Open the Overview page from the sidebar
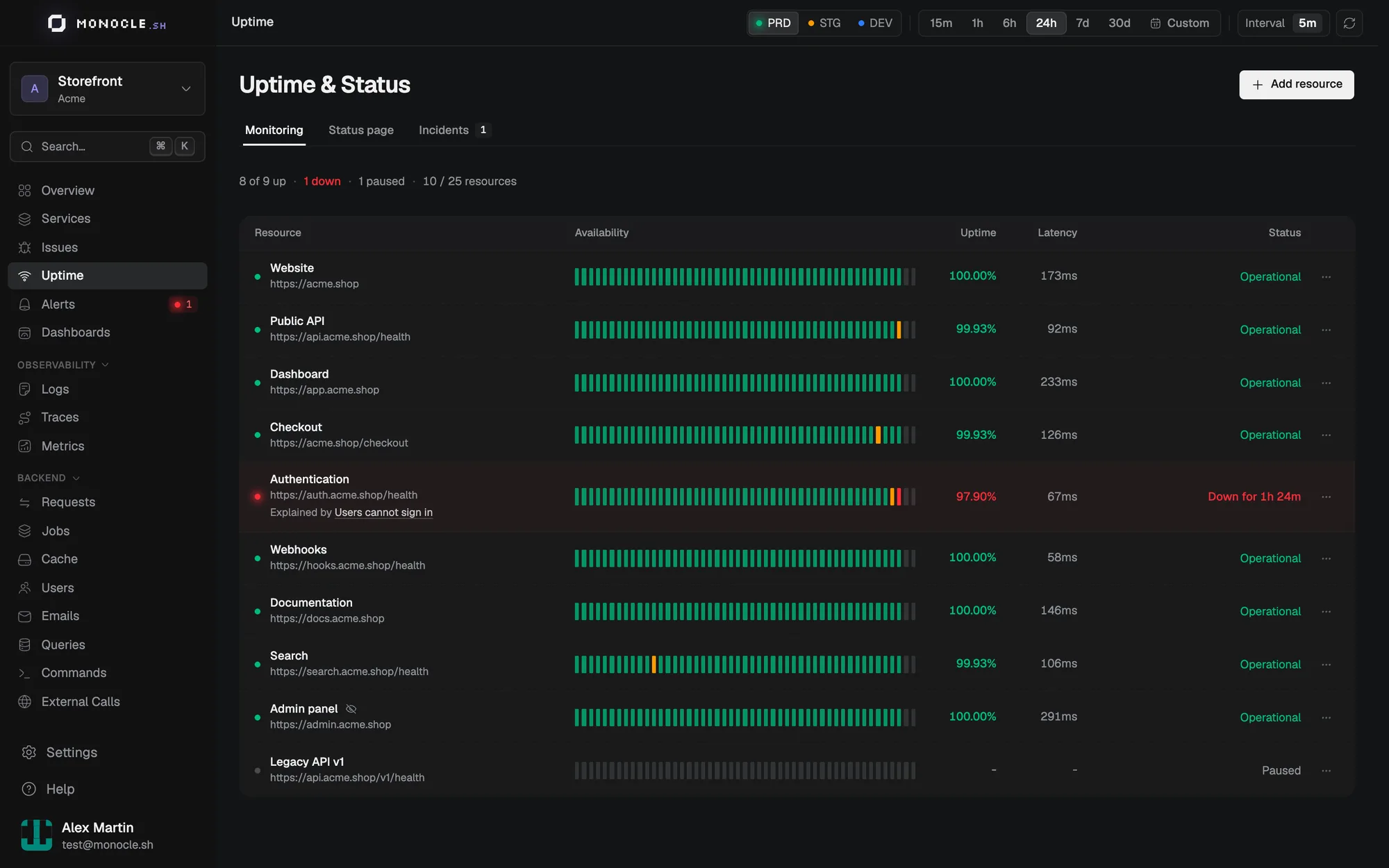The width and height of the screenshot is (1389, 868). (x=108, y=190)
